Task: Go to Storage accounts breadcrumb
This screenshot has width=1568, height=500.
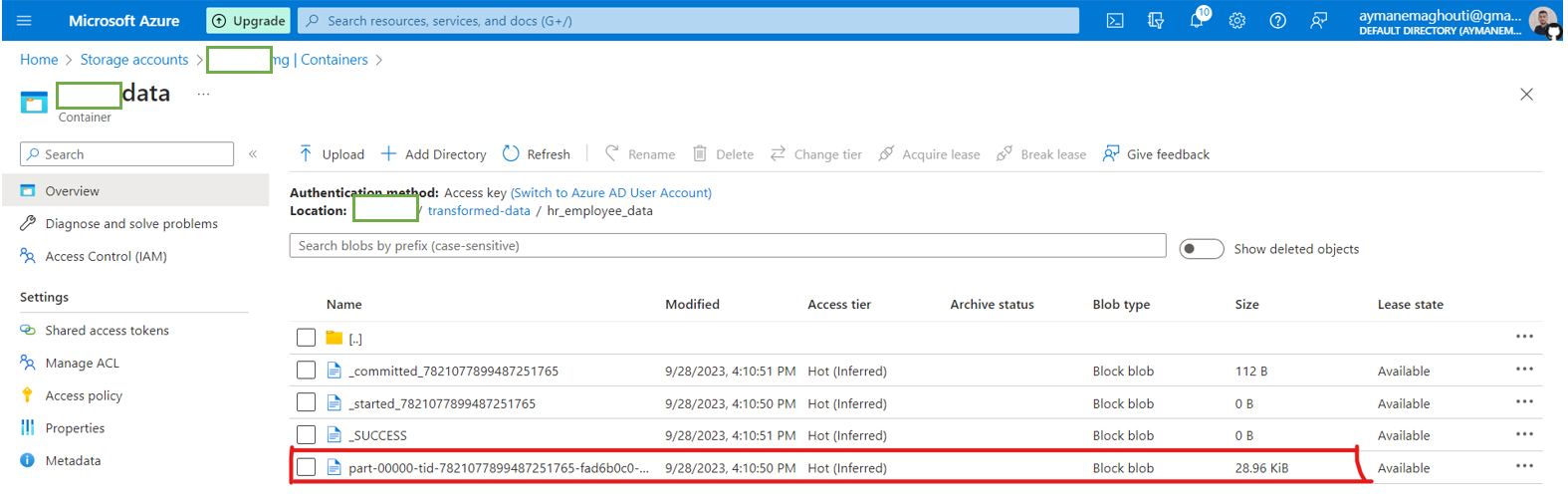Action: click(x=134, y=60)
